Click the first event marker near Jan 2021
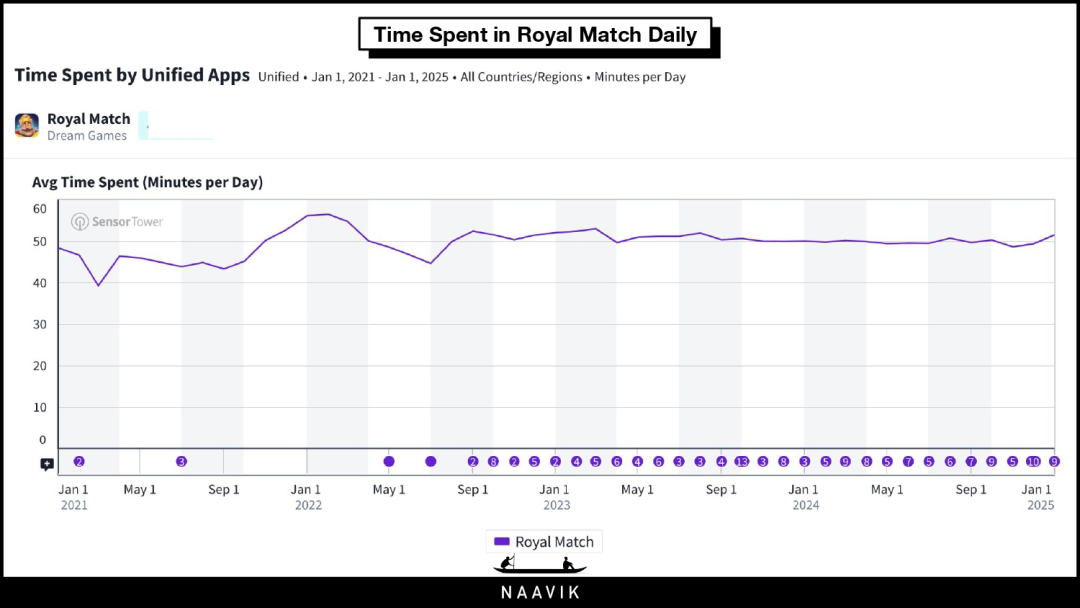Image resolution: width=1080 pixels, height=608 pixels. [79, 462]
